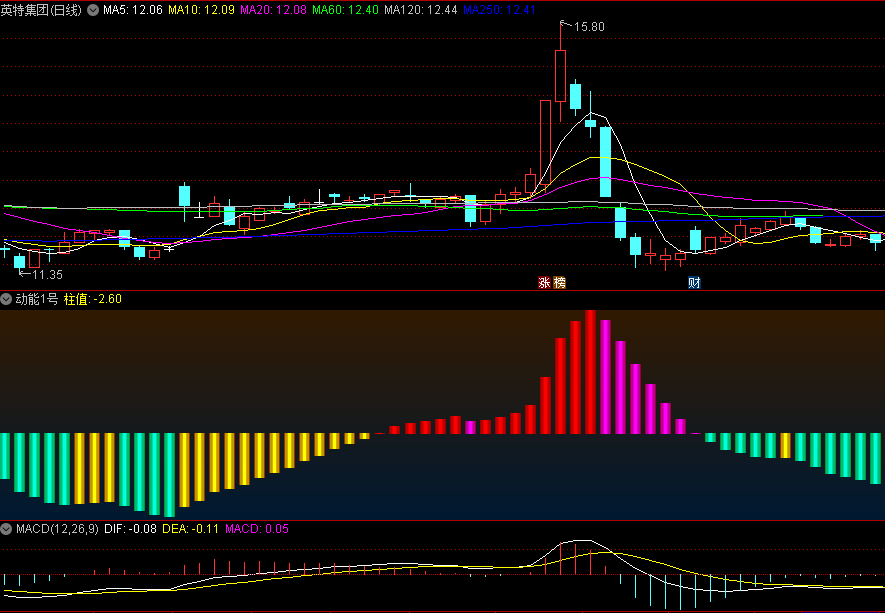Click the DIF: -0.08 value
This screenshot has width=885, height=613.
[x=130, y=529]
